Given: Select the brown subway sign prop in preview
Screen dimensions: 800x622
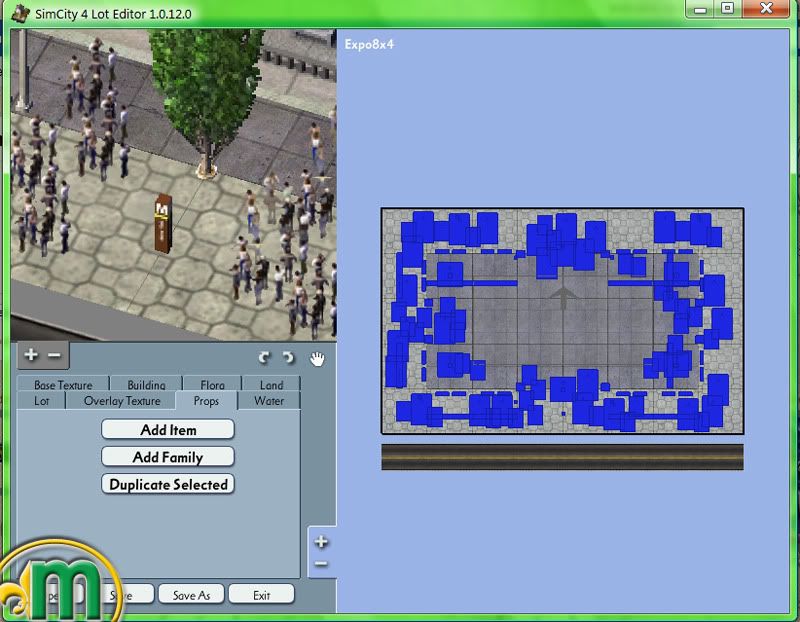Looking at the screenshot, I should 162,222.
